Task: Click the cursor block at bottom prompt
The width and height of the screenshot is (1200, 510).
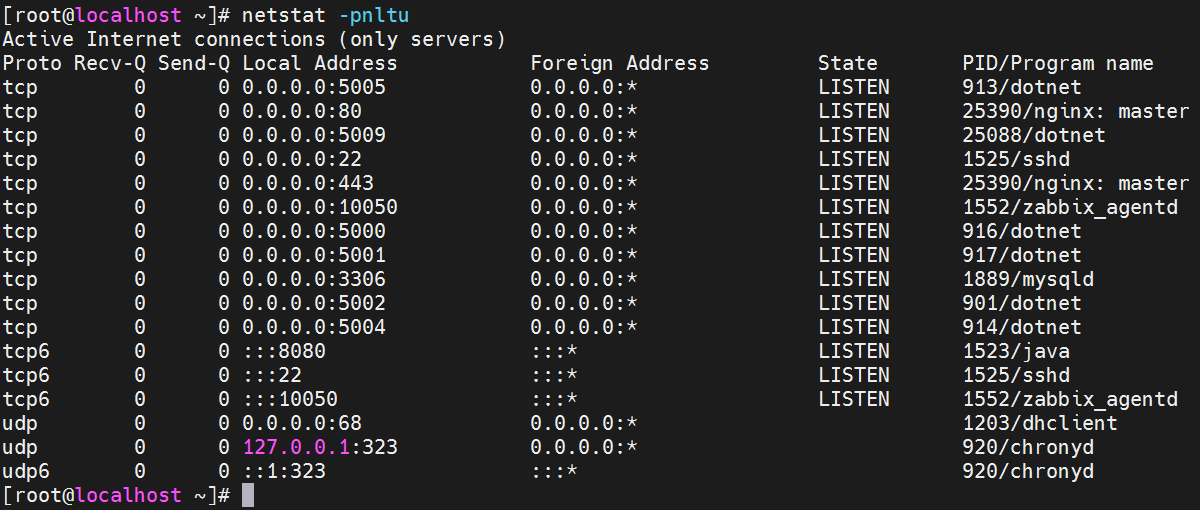Action: pos(248,495)
